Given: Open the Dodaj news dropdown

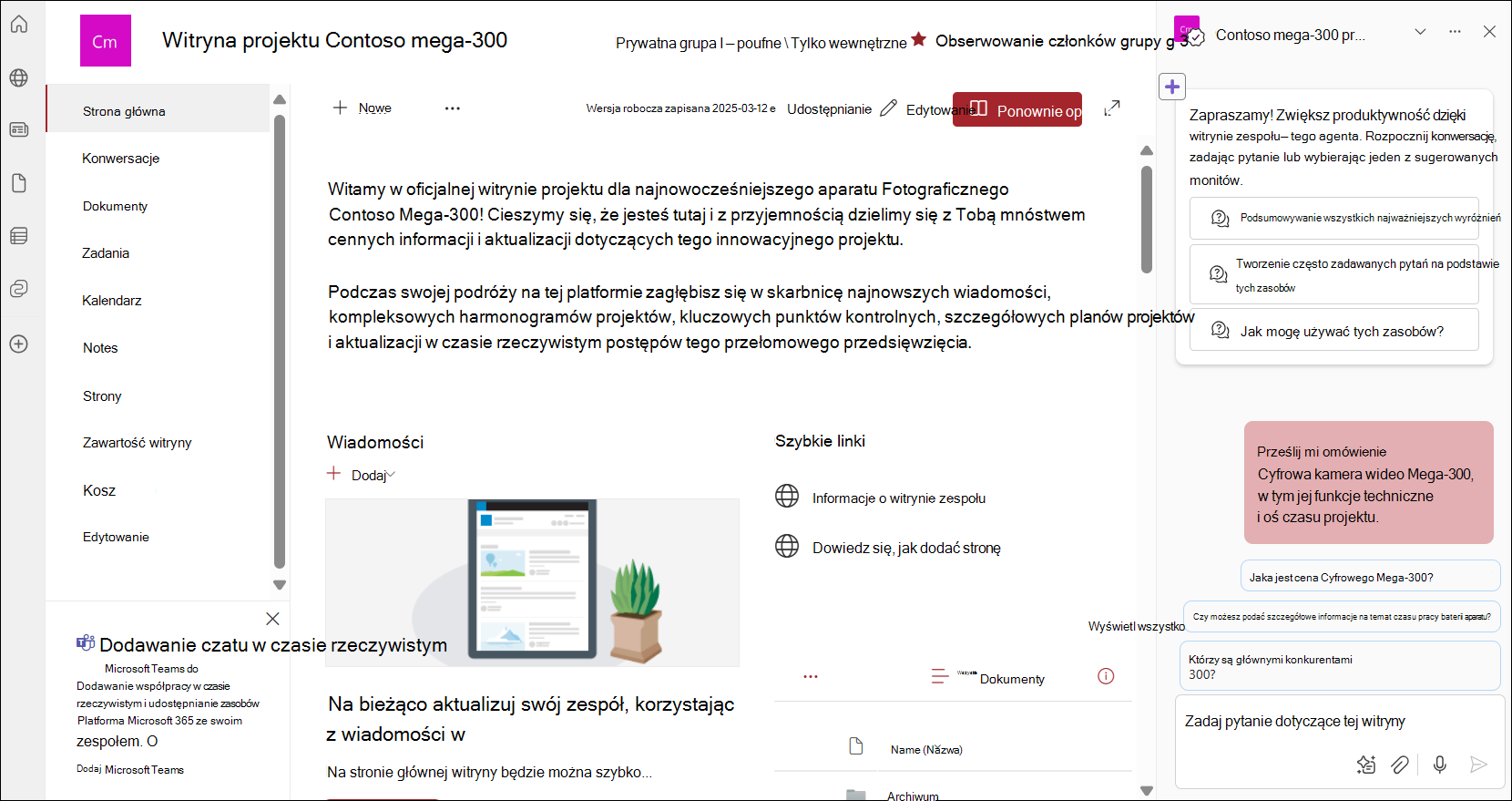Looking at the screenshot, I should (x=362, y=475).
